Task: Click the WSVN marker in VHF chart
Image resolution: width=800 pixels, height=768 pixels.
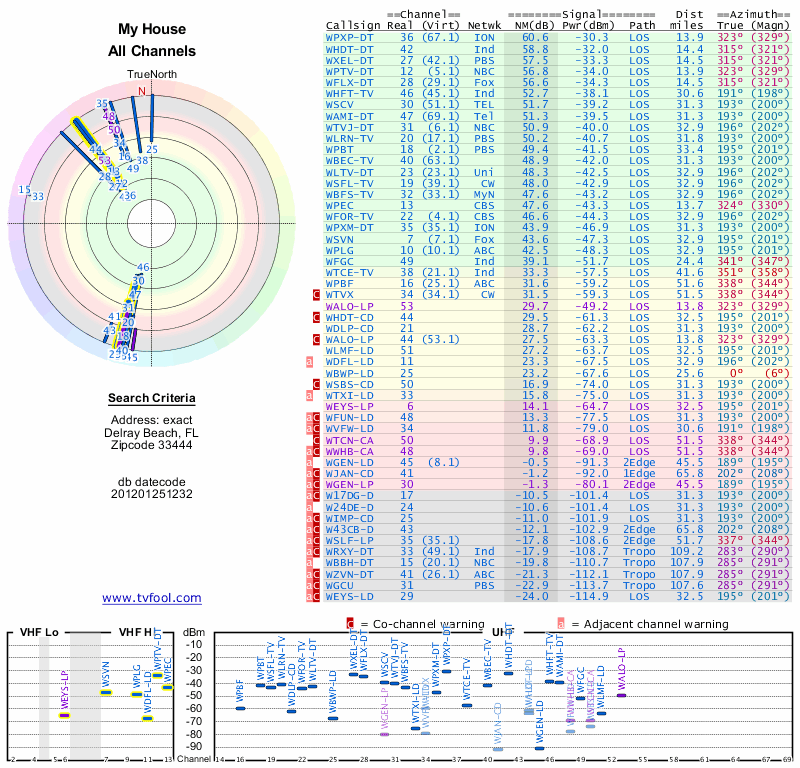Action: pyautogui.click(x=106, y=692)
